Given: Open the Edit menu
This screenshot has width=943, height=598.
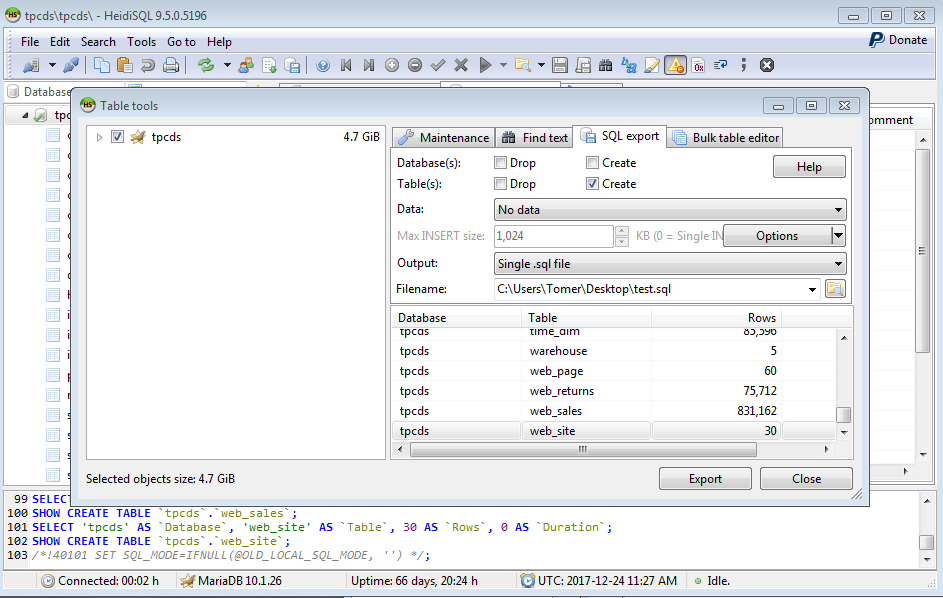Looking at the screenshot, I should pyautogui.click(x=60, y=42).
